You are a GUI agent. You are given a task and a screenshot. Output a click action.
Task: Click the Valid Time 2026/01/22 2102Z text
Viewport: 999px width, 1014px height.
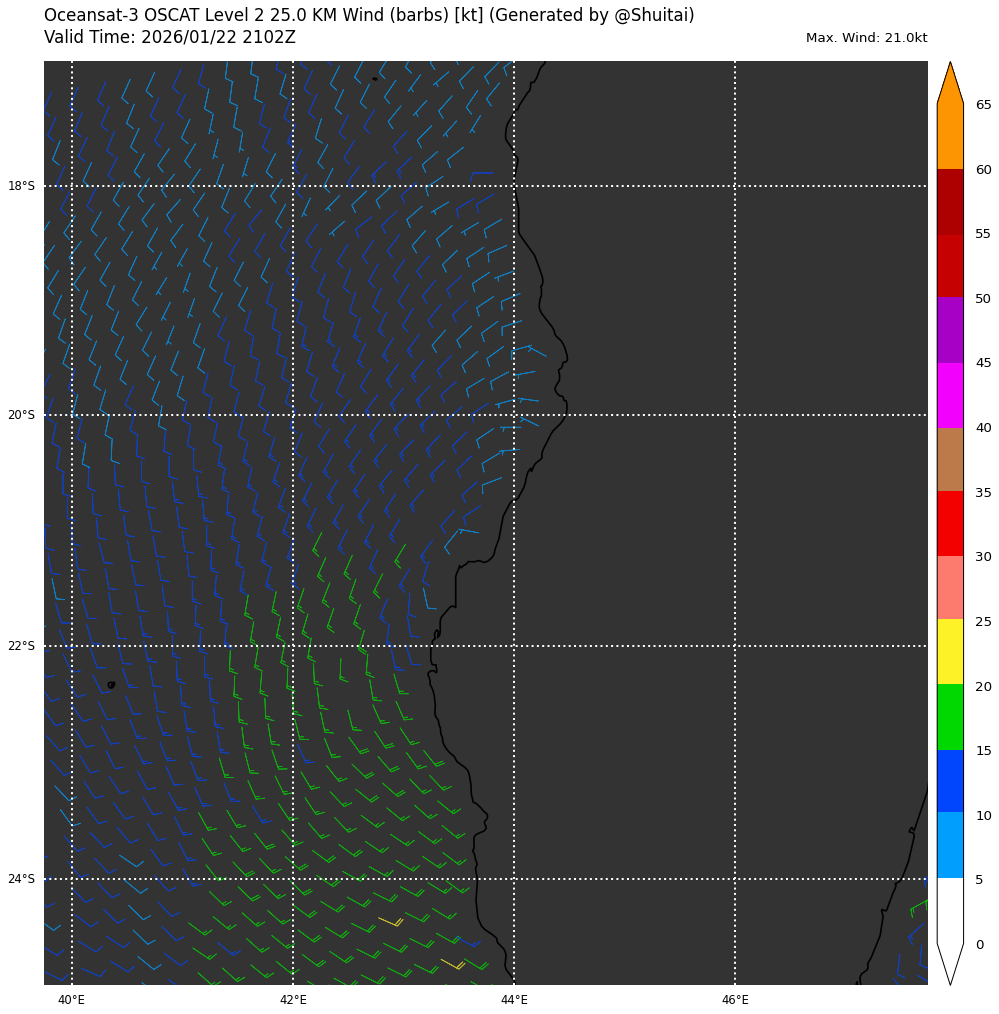point(170,38)
